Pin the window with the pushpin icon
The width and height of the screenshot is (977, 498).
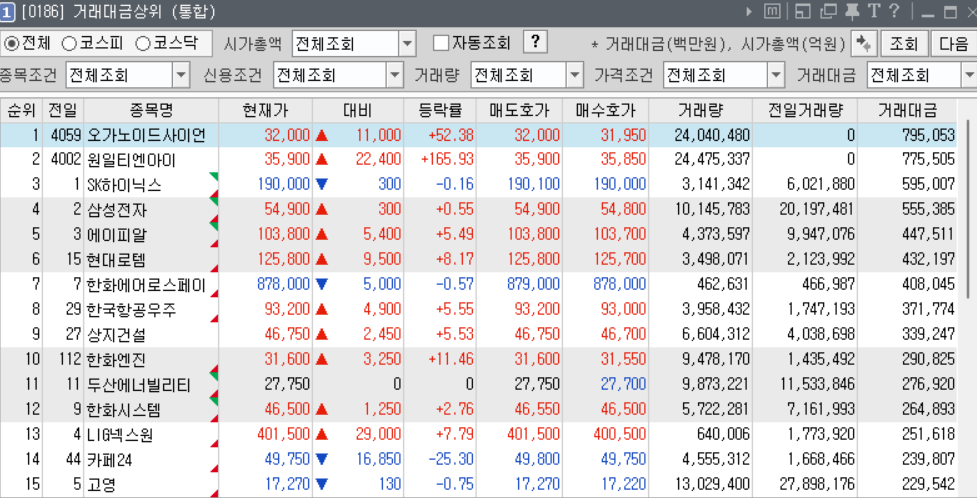point(852,11)
